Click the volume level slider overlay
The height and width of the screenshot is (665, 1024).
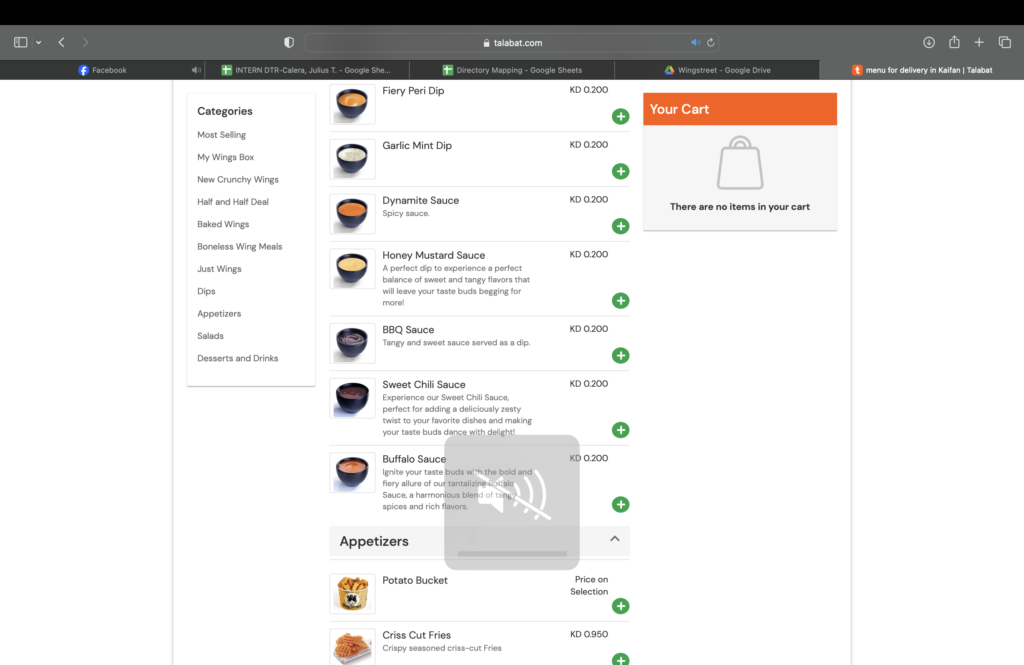(x=512, y=553)
